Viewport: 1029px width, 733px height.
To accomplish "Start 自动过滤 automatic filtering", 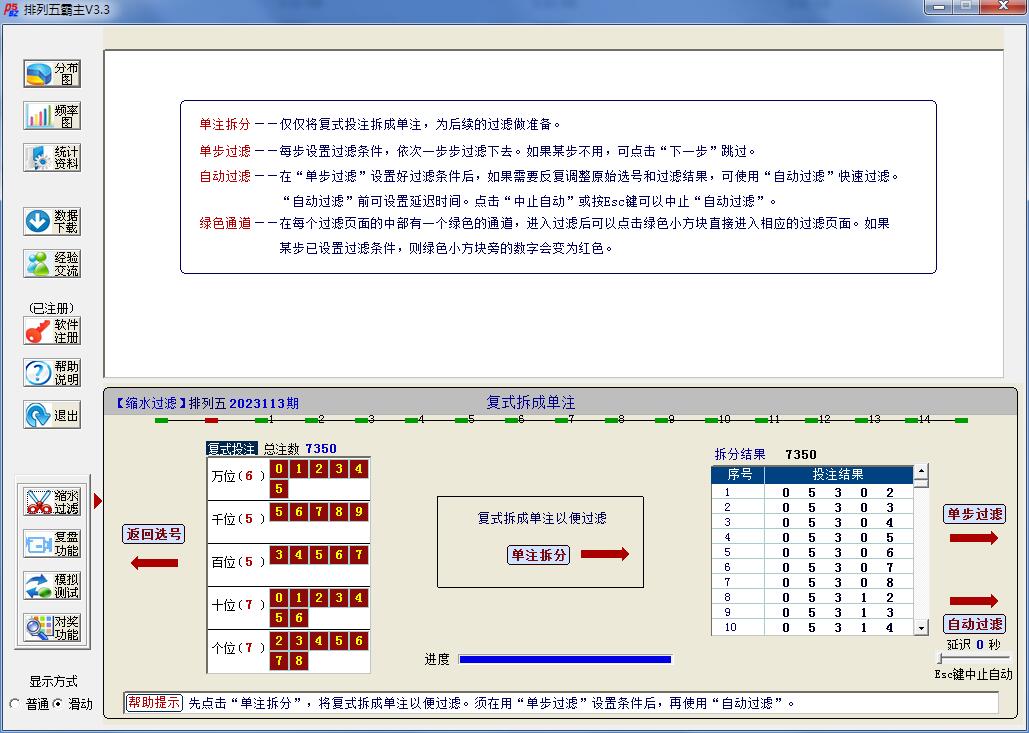I will [x=975, y=623].
